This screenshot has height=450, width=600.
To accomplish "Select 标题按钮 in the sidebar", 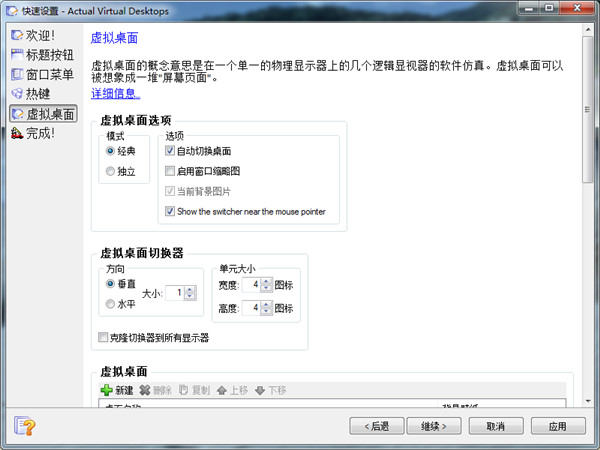I will [50, 55].
